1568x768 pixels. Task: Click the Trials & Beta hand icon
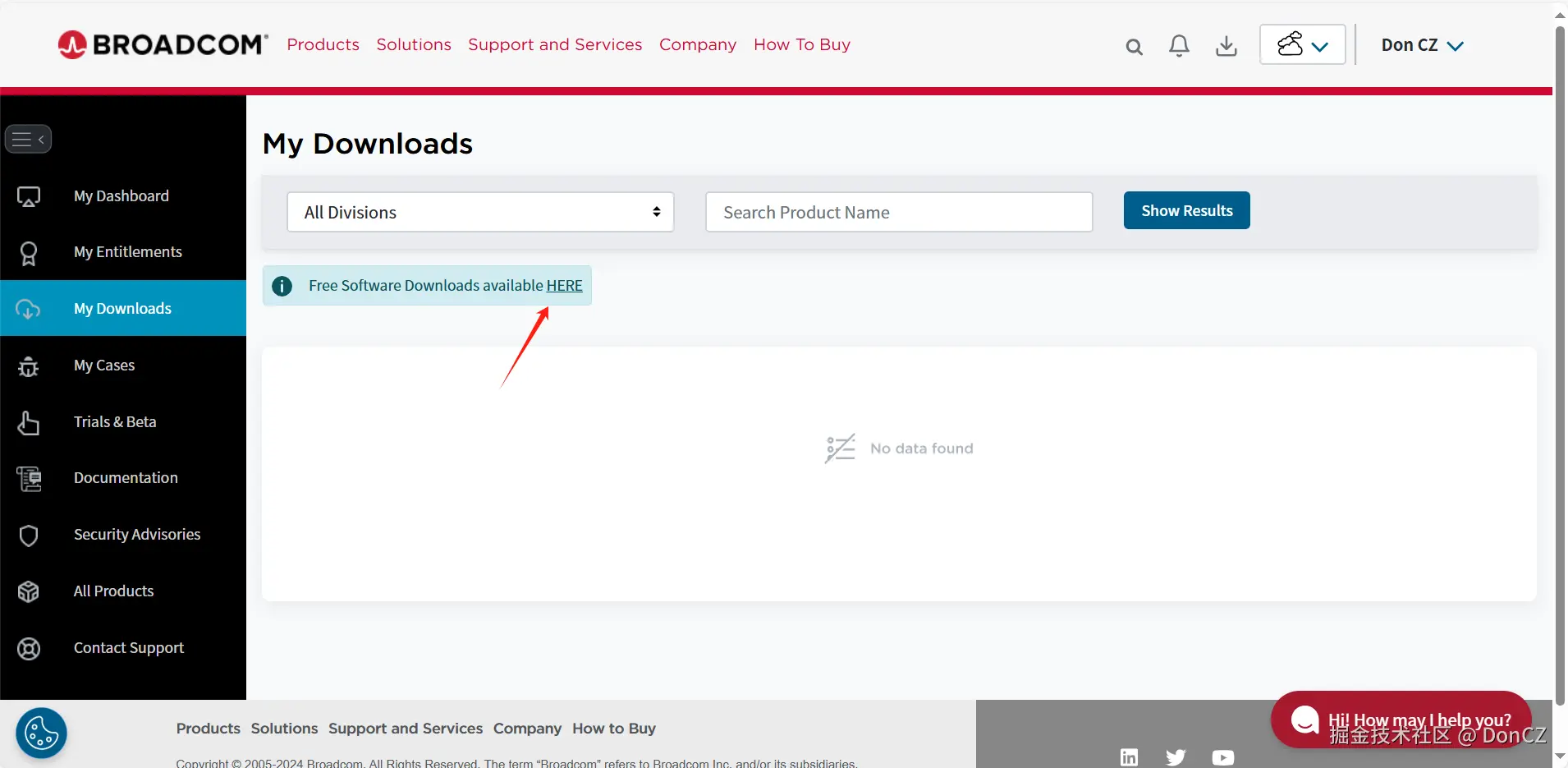coord(29,422)
